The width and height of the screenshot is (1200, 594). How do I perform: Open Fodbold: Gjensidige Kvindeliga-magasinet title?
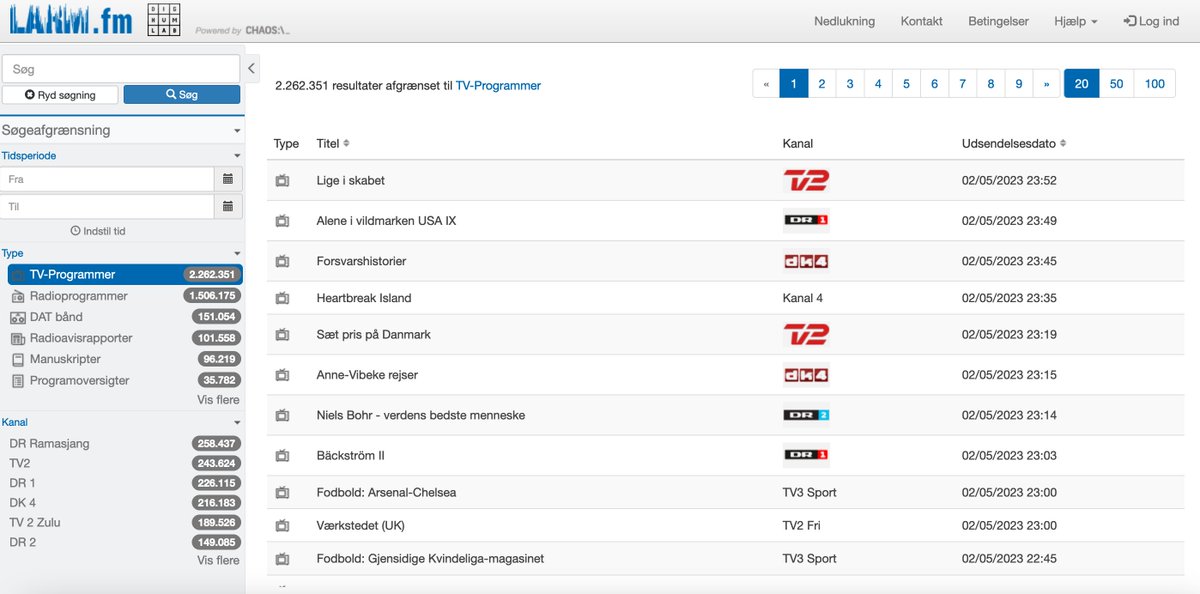430,559
